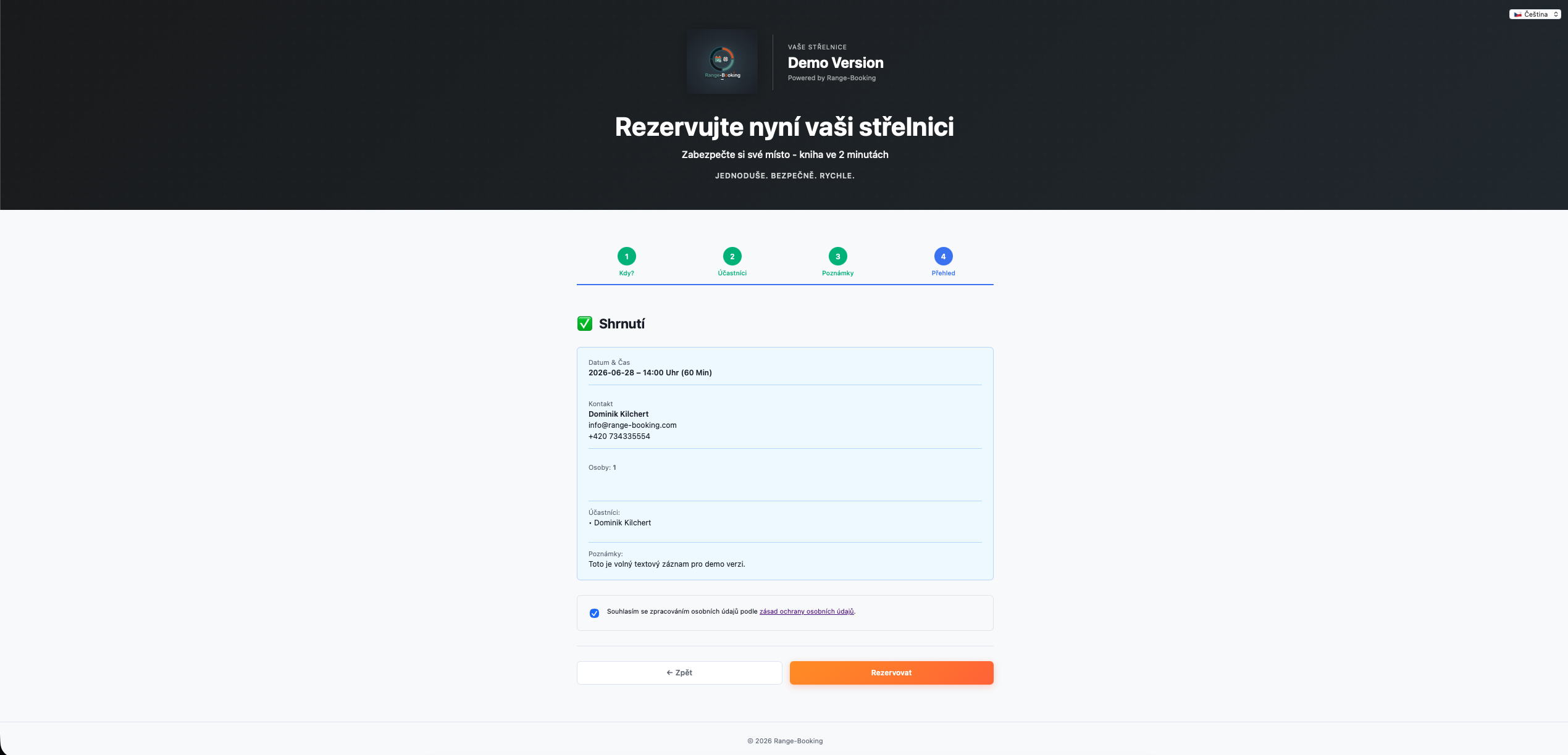
Task: Open the Čeština language dropdown
Action: tap(1535, 14)
